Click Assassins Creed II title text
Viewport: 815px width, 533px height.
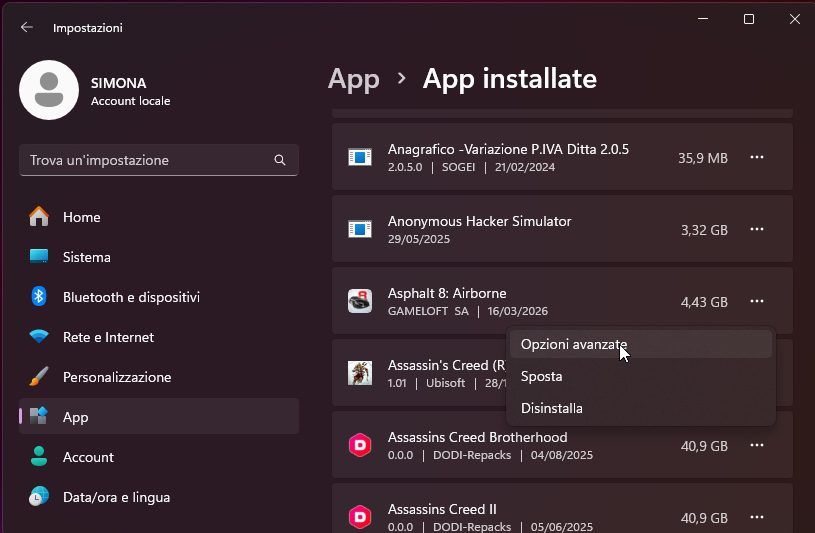pos(442,509)
